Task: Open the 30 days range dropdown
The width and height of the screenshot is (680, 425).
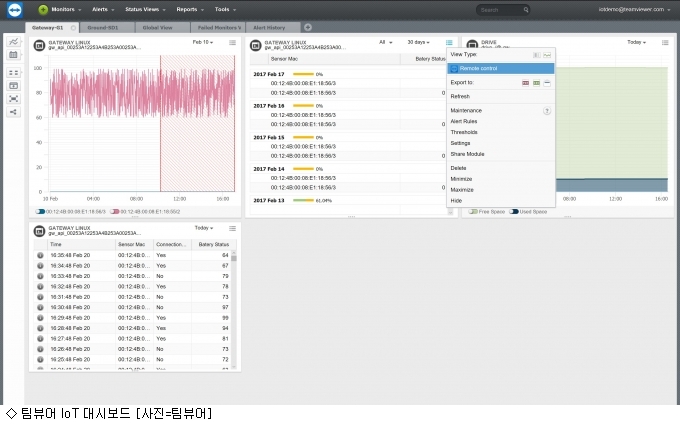Action: pos(418,42)
